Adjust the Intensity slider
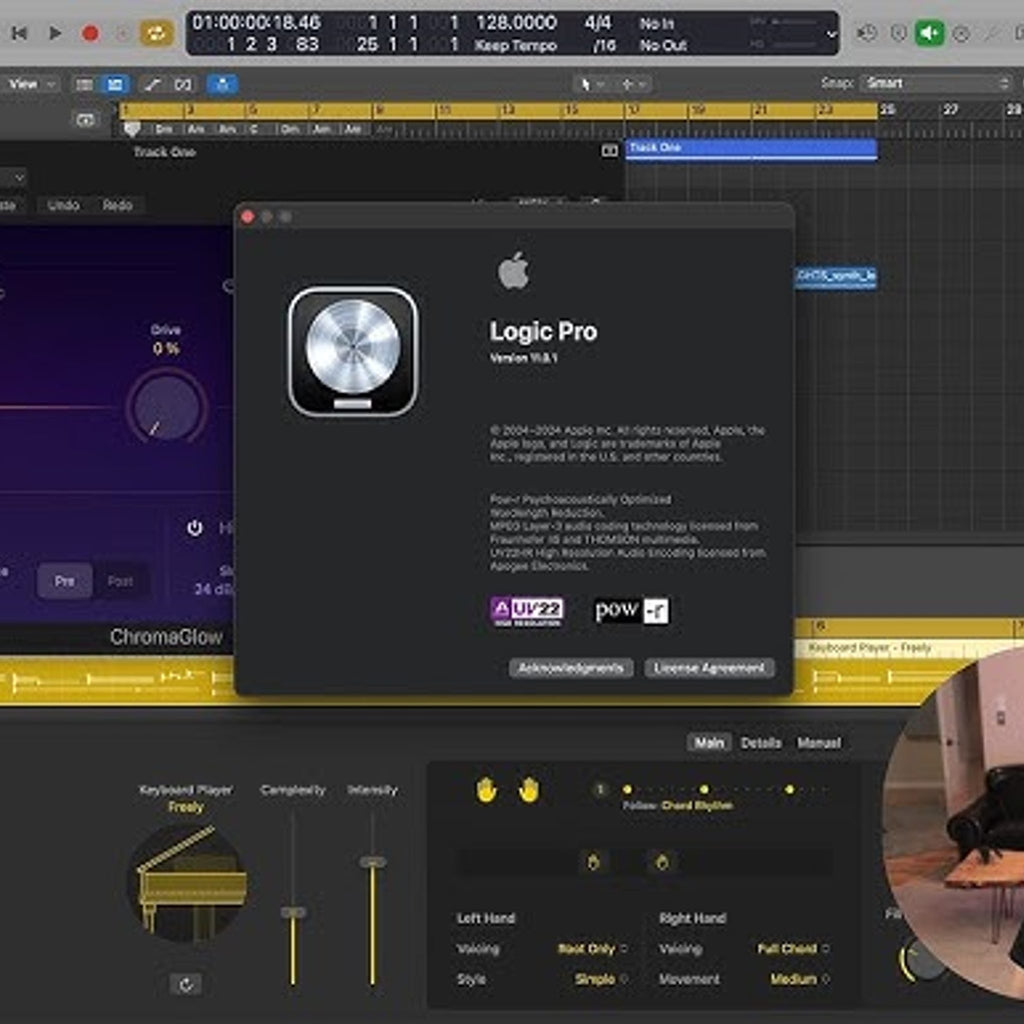This screenshot has width=1024, height=1024. [373, 862]
